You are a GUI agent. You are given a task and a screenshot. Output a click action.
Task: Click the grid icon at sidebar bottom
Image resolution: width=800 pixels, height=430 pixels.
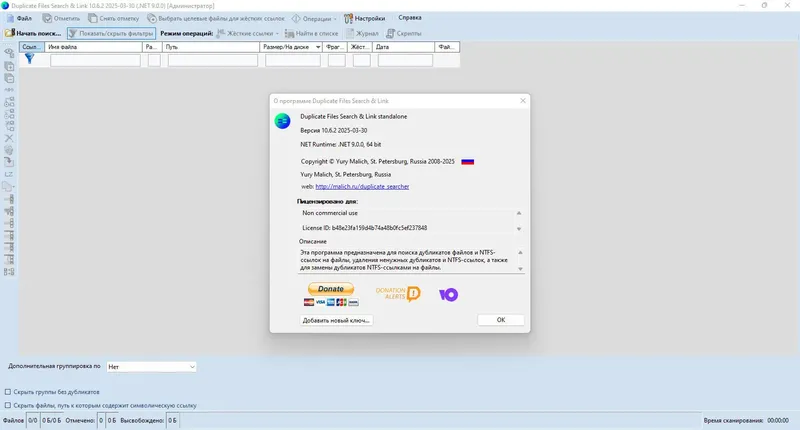9,272
